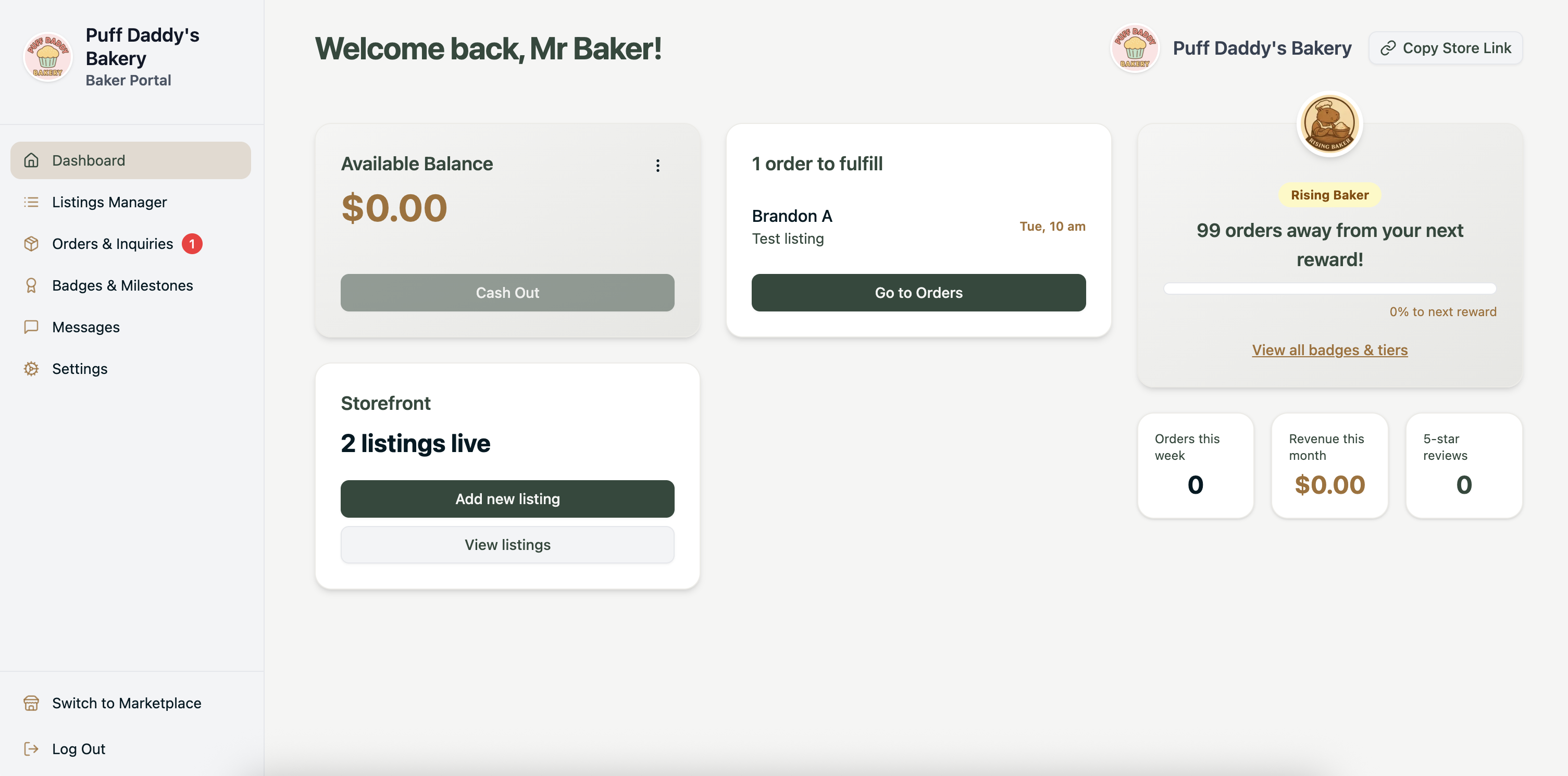Viewport: 1568px width, 776px height.
Task: Open Listings Manager in the sidebar
Action: pos(109,202)
